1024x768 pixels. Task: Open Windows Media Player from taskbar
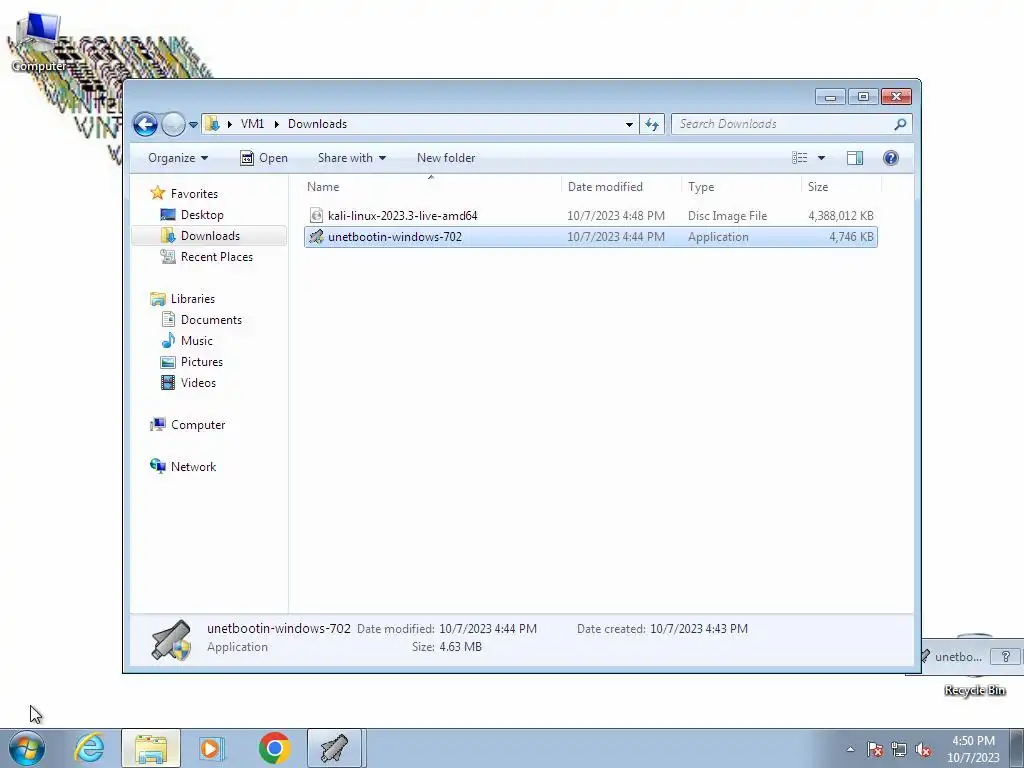pyautogui.click(x=212, y=748)
